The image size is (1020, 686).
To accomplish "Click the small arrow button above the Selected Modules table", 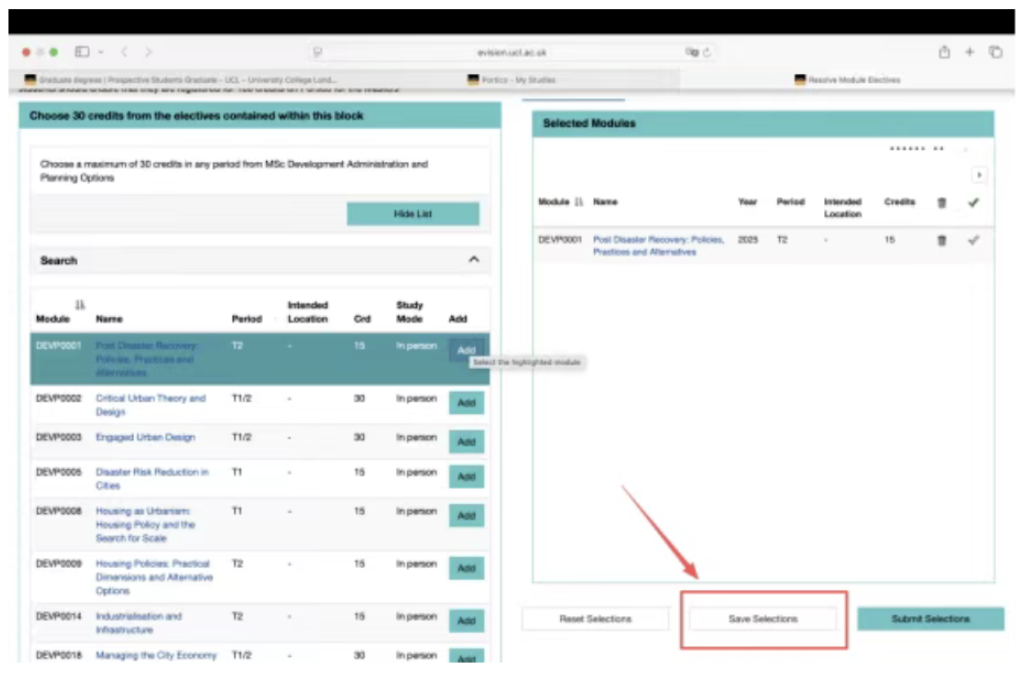I will [x=978, y=175].
